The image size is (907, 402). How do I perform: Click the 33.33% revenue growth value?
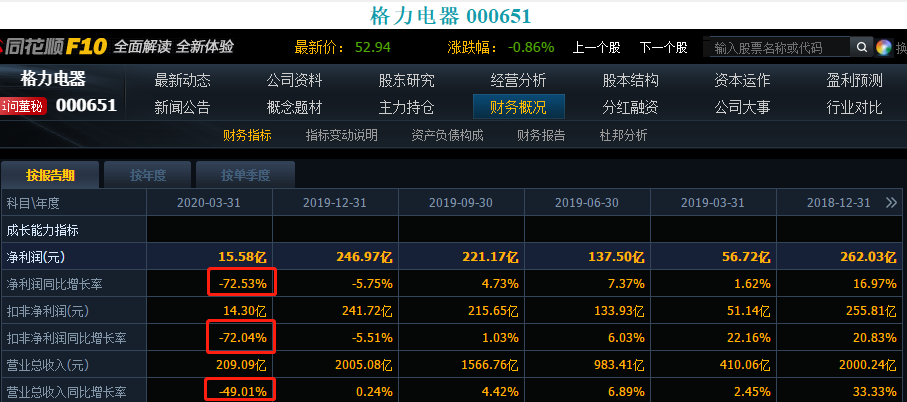click(x=875, y=392)
